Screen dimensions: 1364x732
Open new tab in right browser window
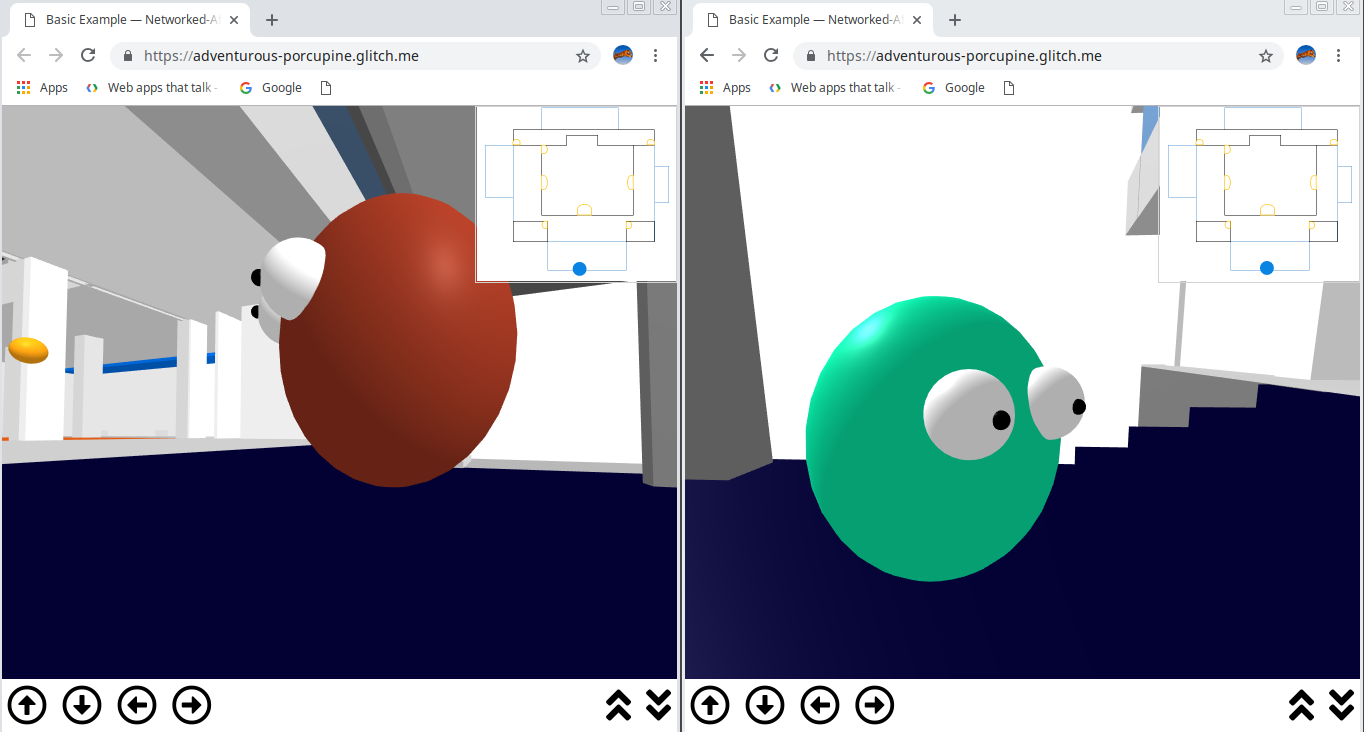955,20
